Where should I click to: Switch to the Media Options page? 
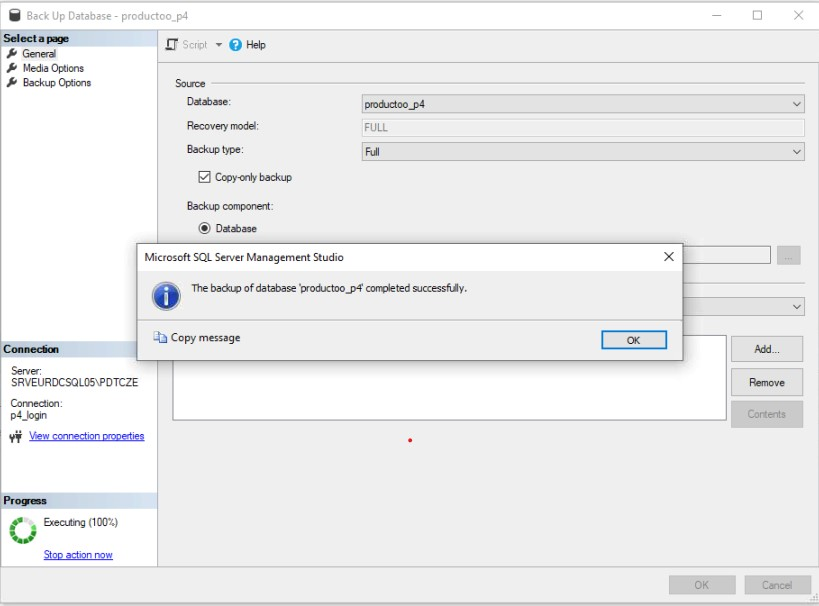[x=53, y=68]
